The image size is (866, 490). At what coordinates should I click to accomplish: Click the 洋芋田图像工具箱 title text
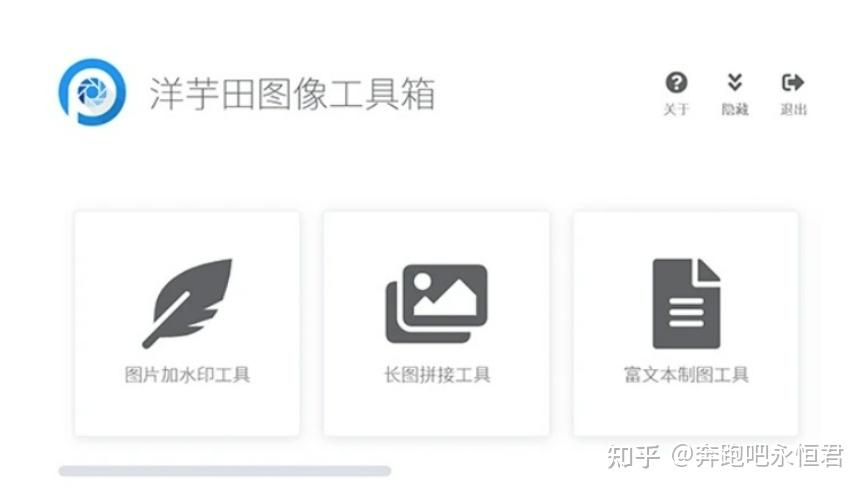(292, 93)
